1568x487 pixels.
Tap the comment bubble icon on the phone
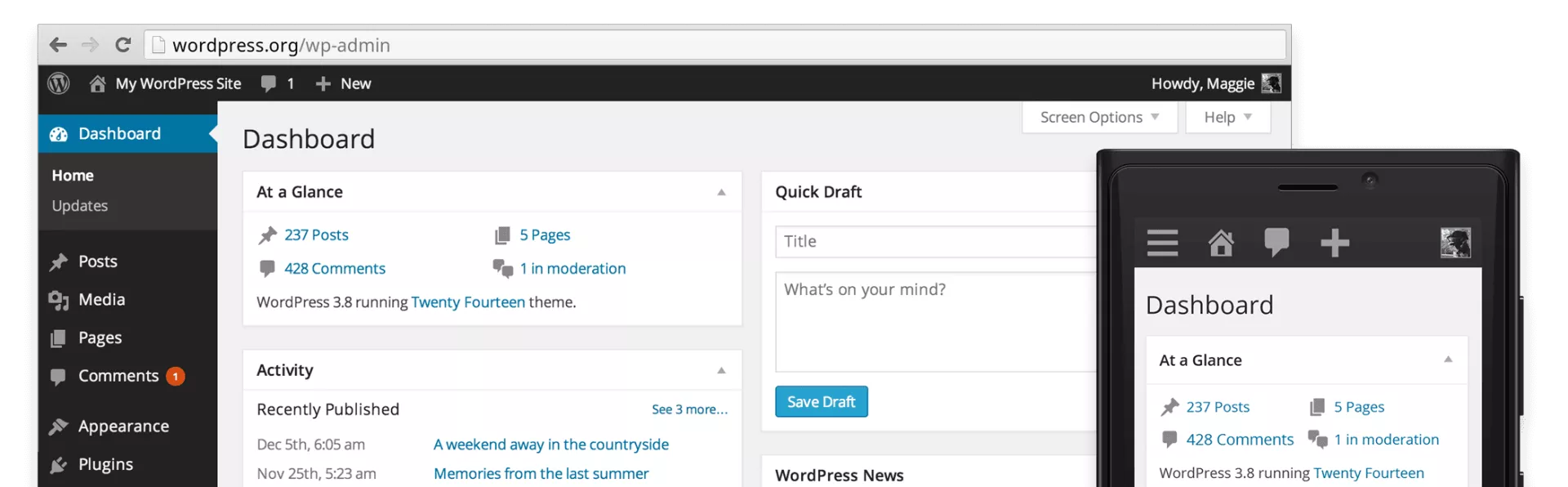pos(1276,243)
